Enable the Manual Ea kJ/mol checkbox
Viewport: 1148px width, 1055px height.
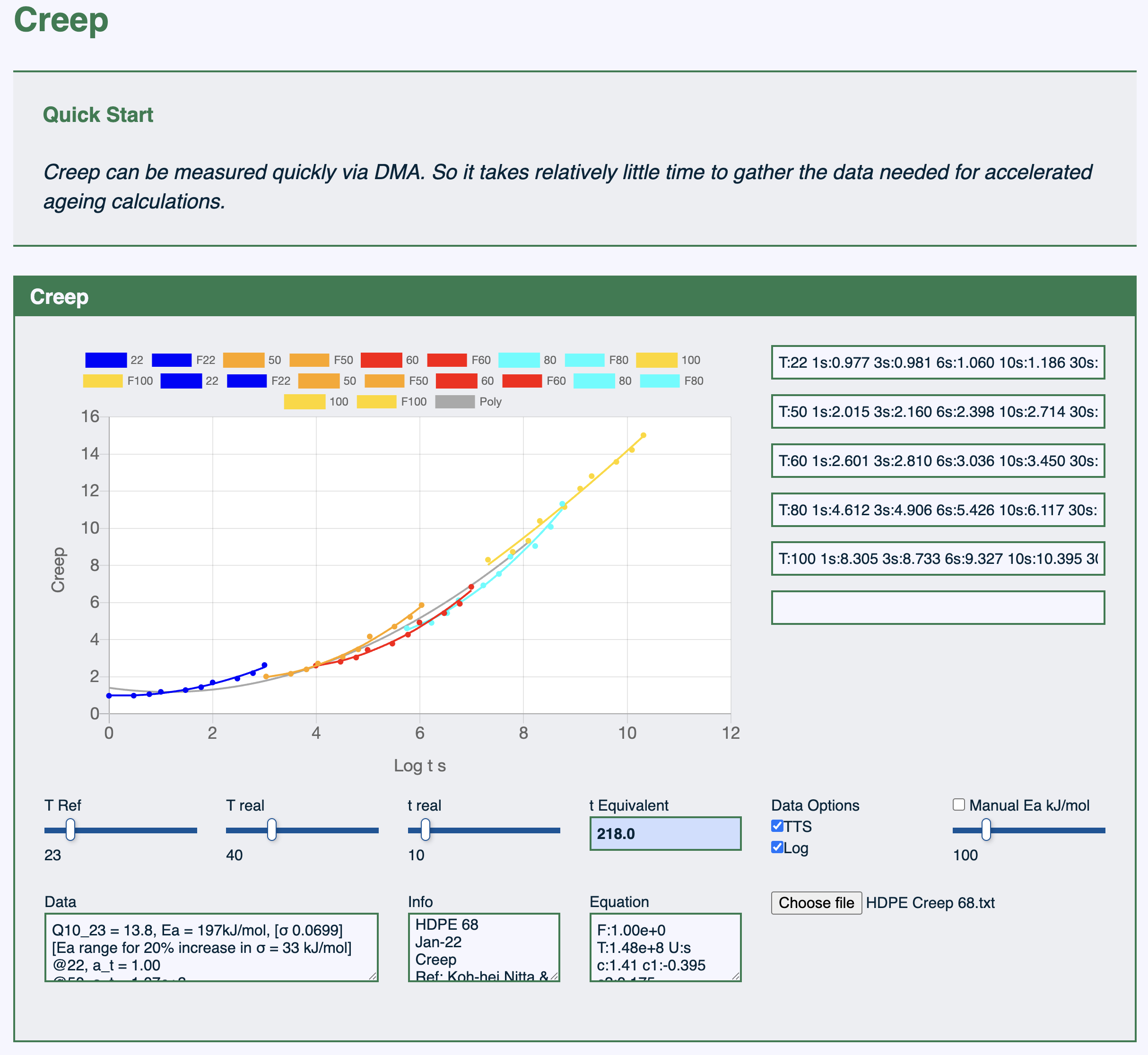click(x=959, y=804)
